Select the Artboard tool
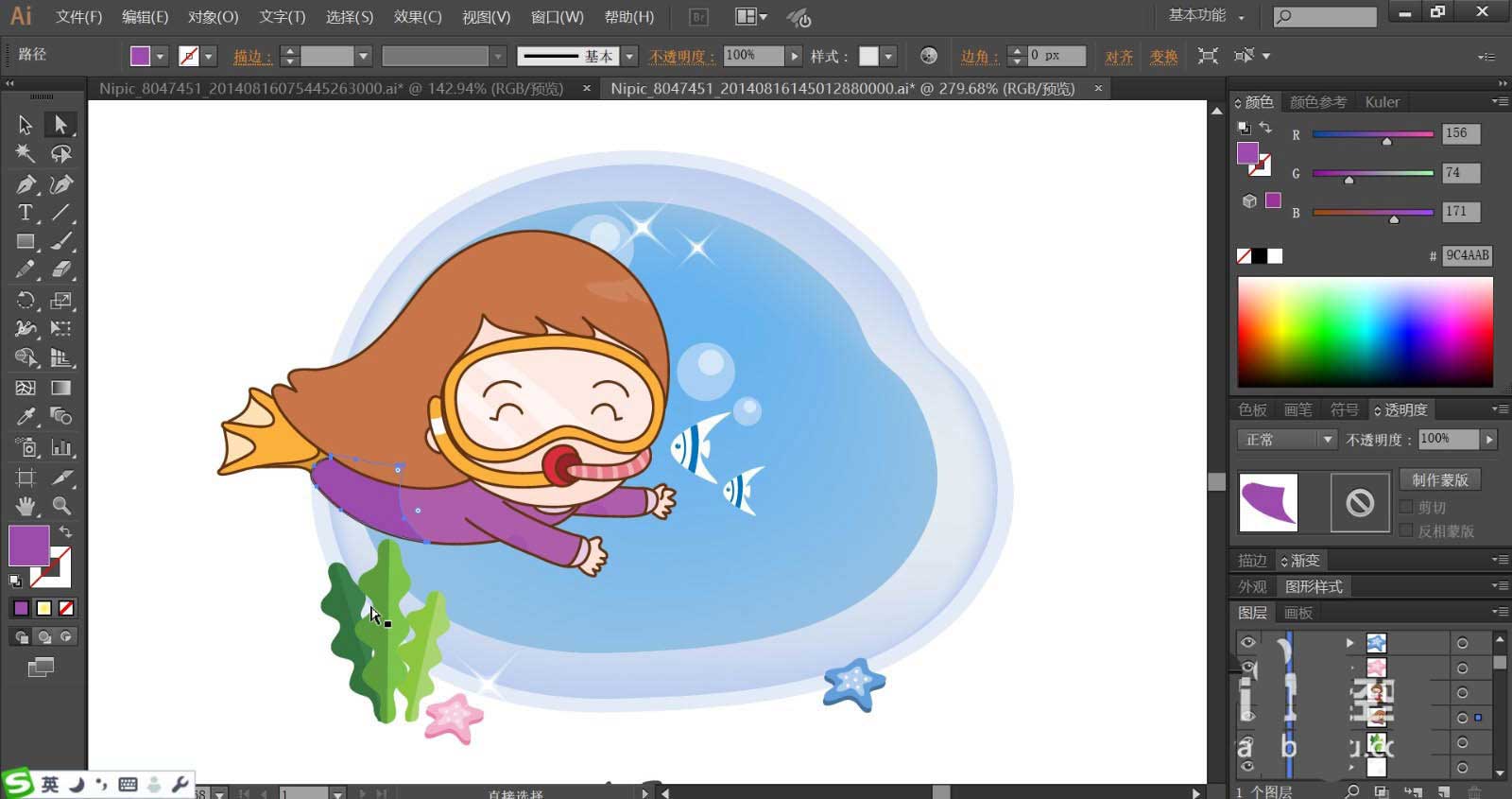 click(x=26, y=478)
